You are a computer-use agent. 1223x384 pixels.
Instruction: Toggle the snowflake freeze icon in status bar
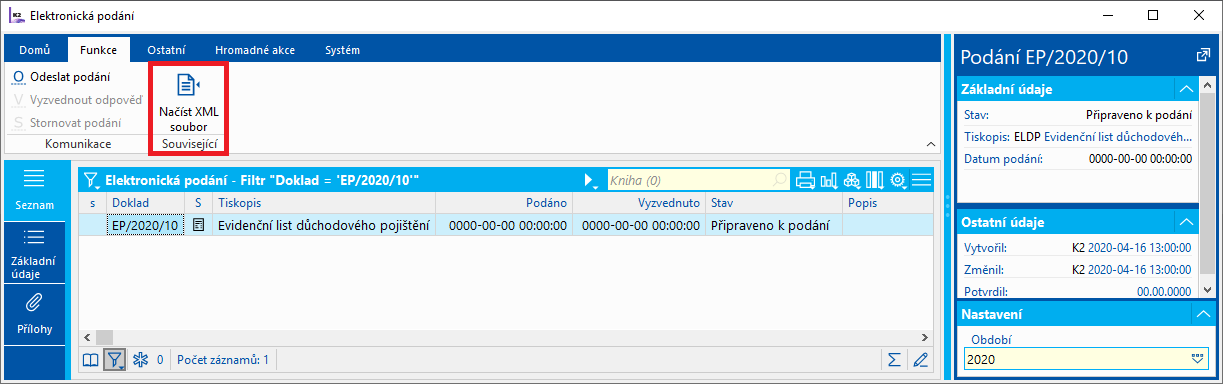click(140, 359)
